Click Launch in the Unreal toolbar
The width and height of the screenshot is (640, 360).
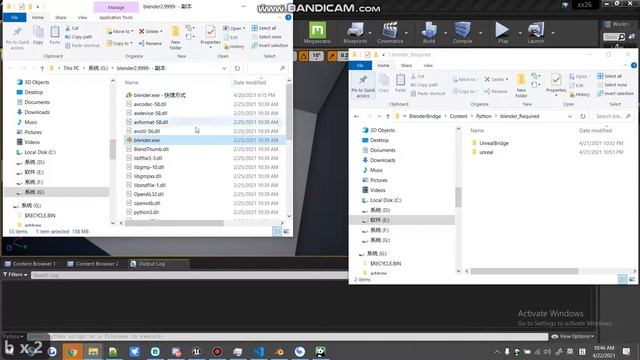pyautogui.click(x=536, y=33)
